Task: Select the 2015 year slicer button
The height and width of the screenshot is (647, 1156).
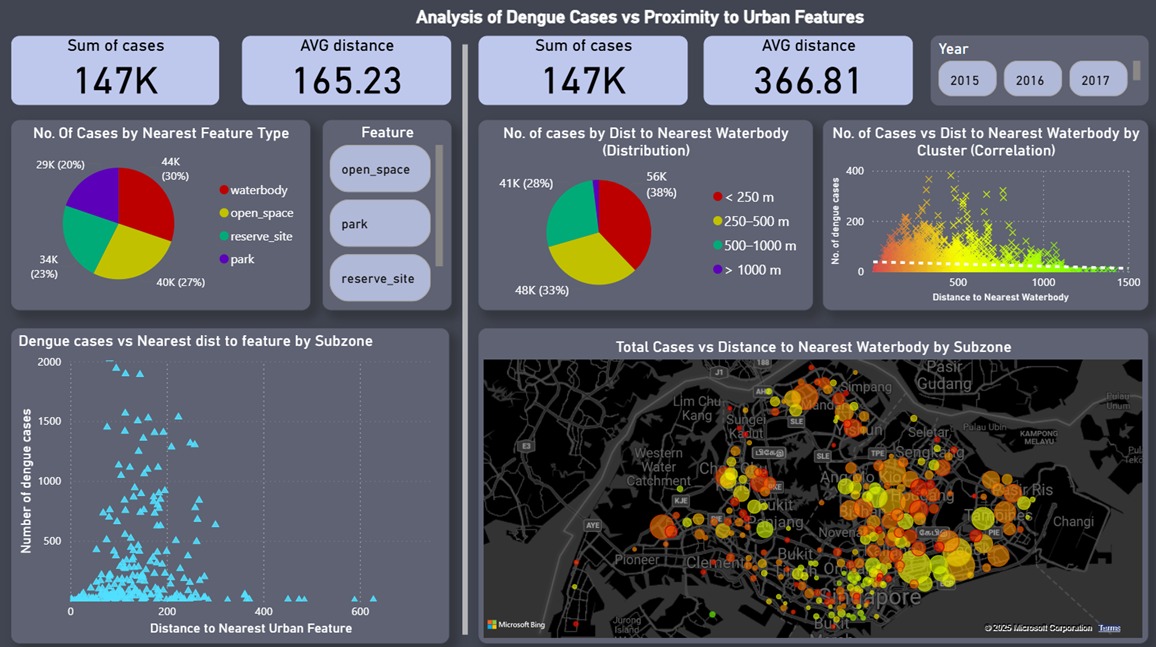Action: coord(967,80)
